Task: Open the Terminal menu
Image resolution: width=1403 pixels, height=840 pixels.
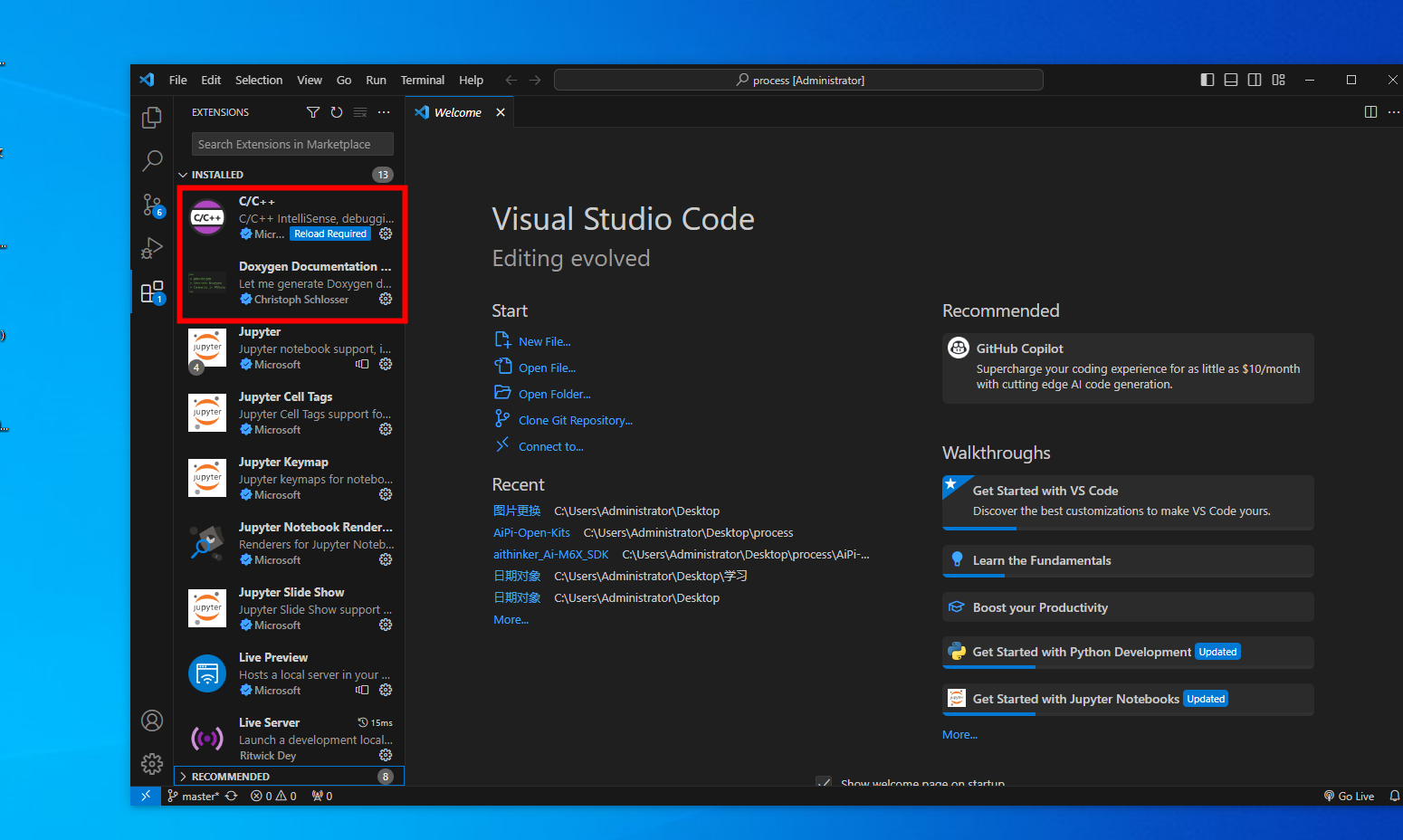Action: 423,80
